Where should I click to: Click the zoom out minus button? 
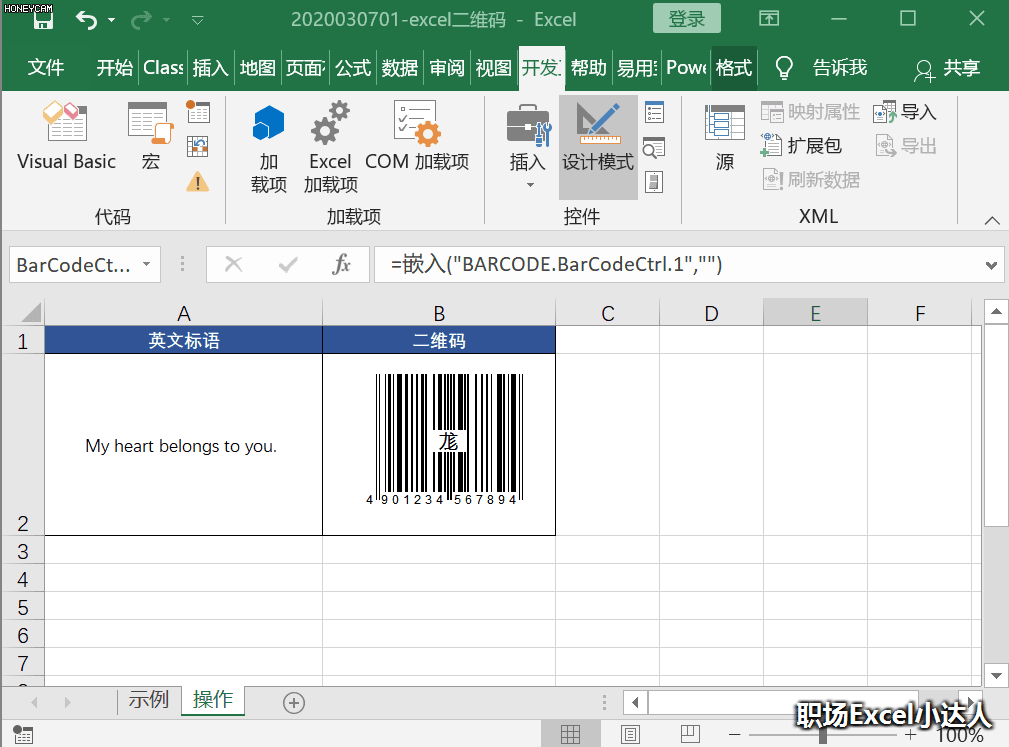(x=734, y=734)
